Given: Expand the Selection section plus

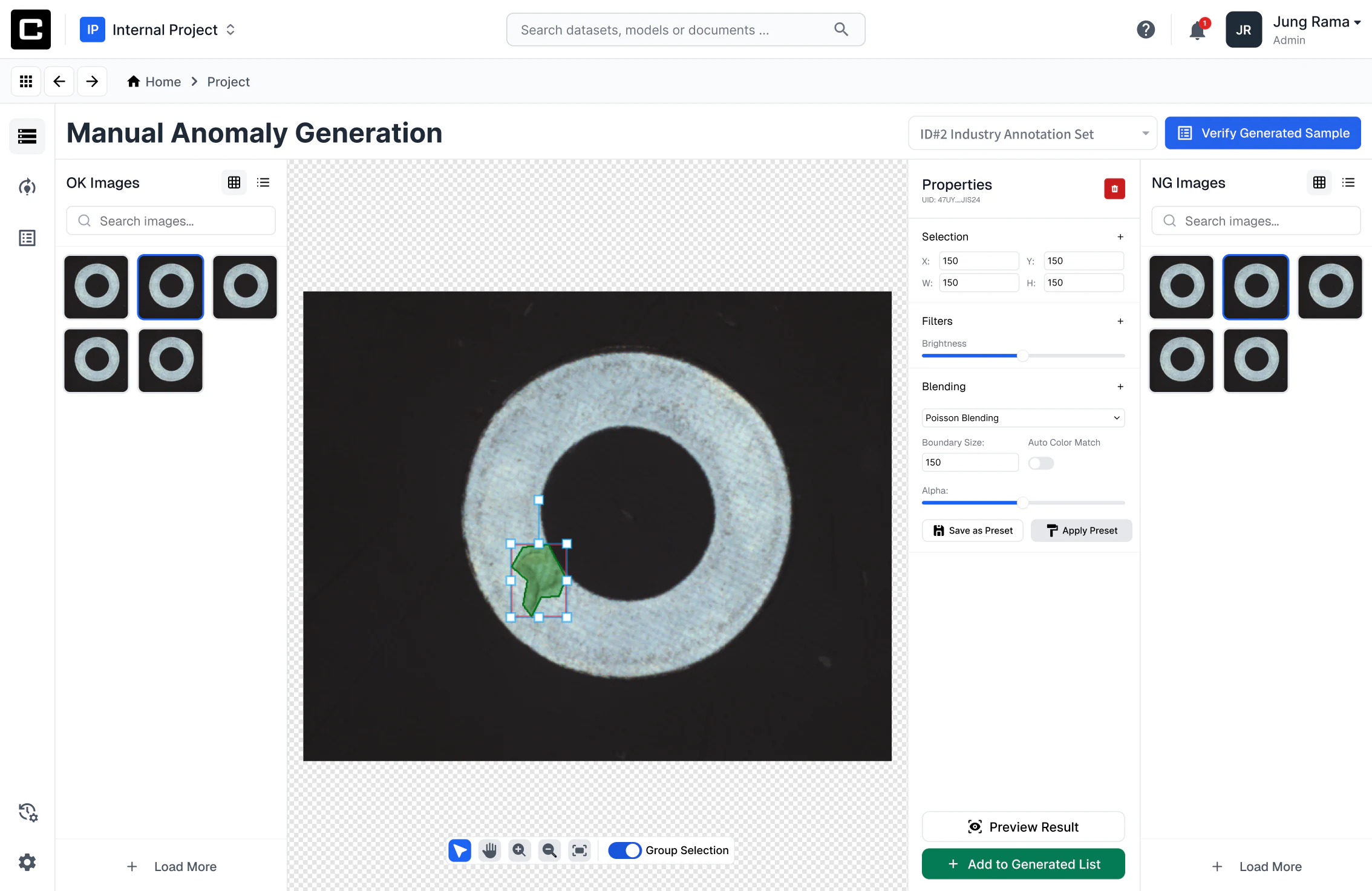Looking at the screenshot, I should (1120, 237).
